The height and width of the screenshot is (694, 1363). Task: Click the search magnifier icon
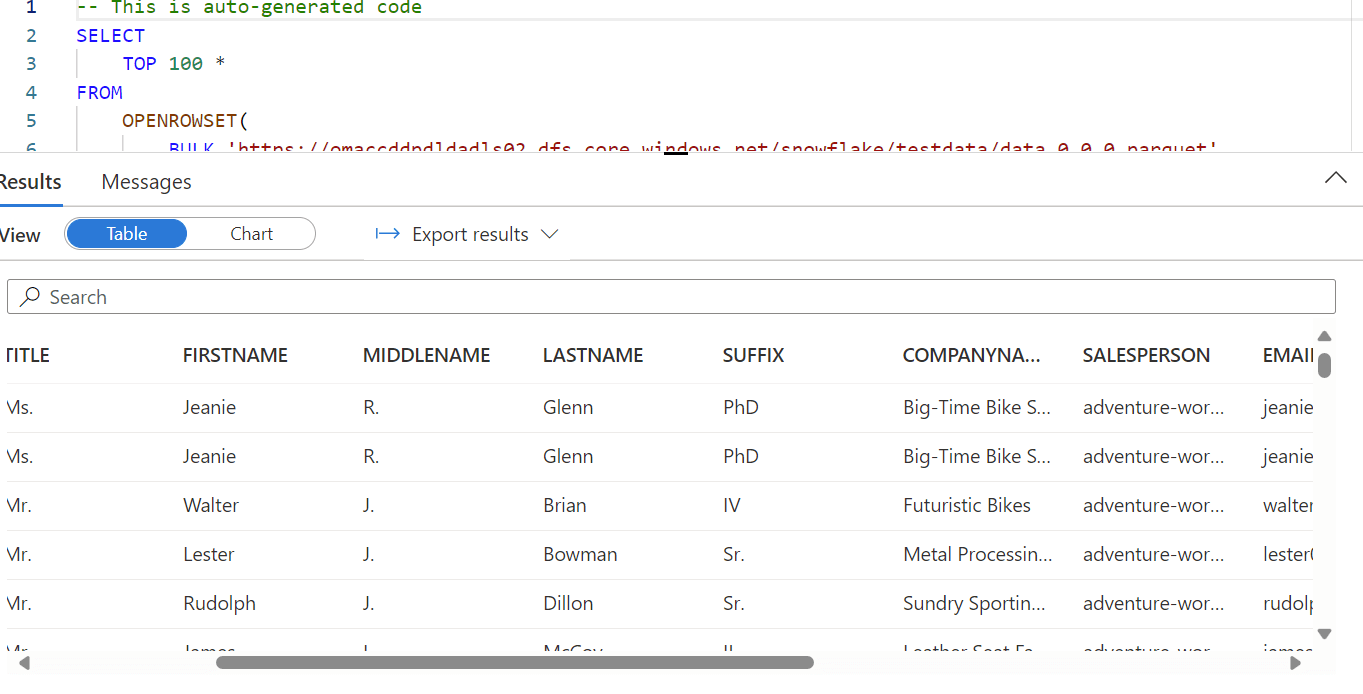(x=31, y=297)
